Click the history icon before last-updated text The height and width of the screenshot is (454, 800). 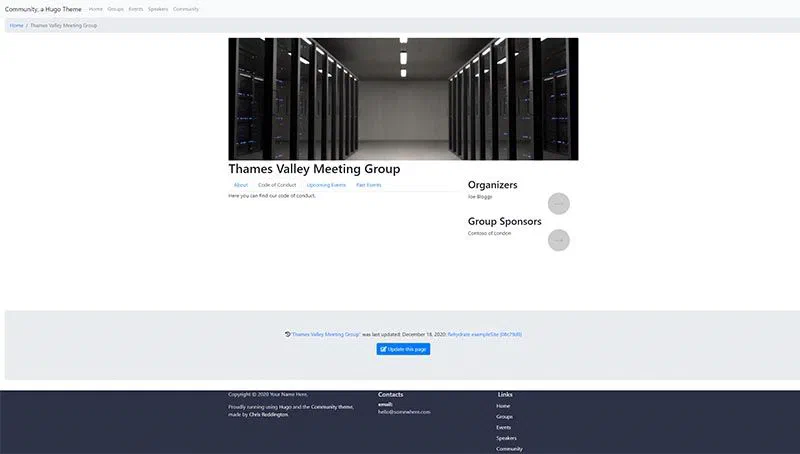[x=287, y=334]
